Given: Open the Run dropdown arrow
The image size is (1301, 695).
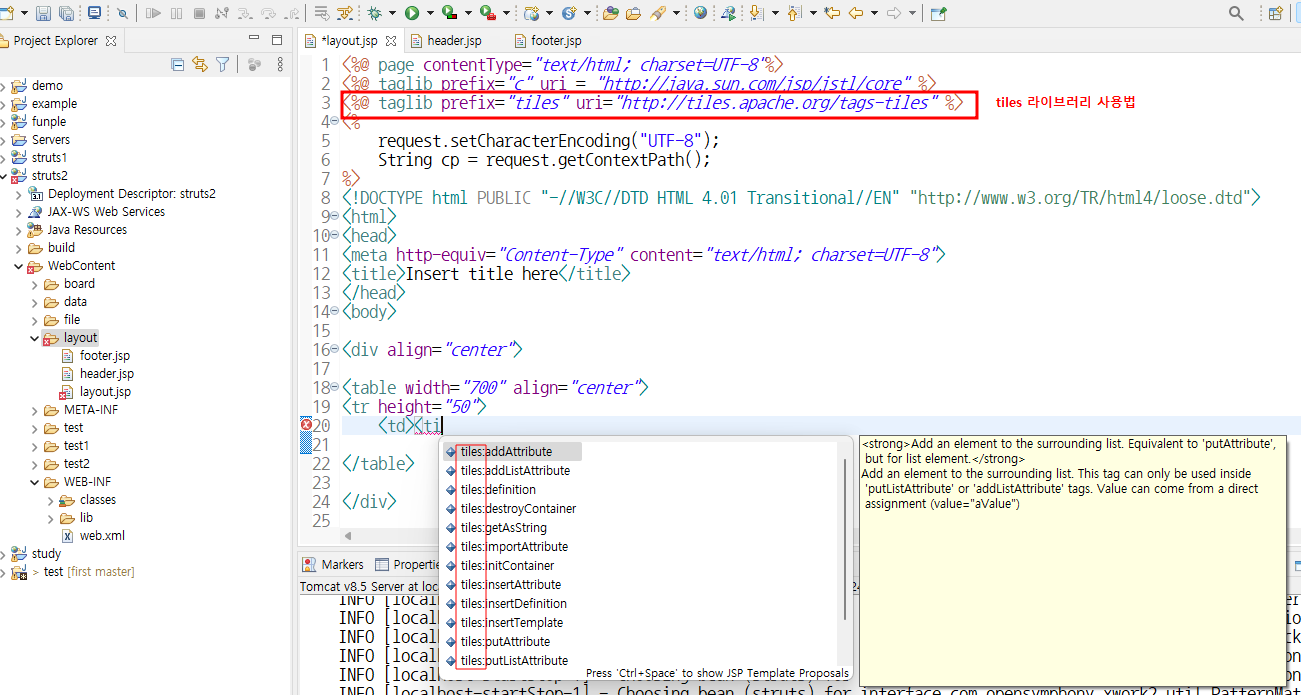Looking at the screenshot, I should coord(430,13).
